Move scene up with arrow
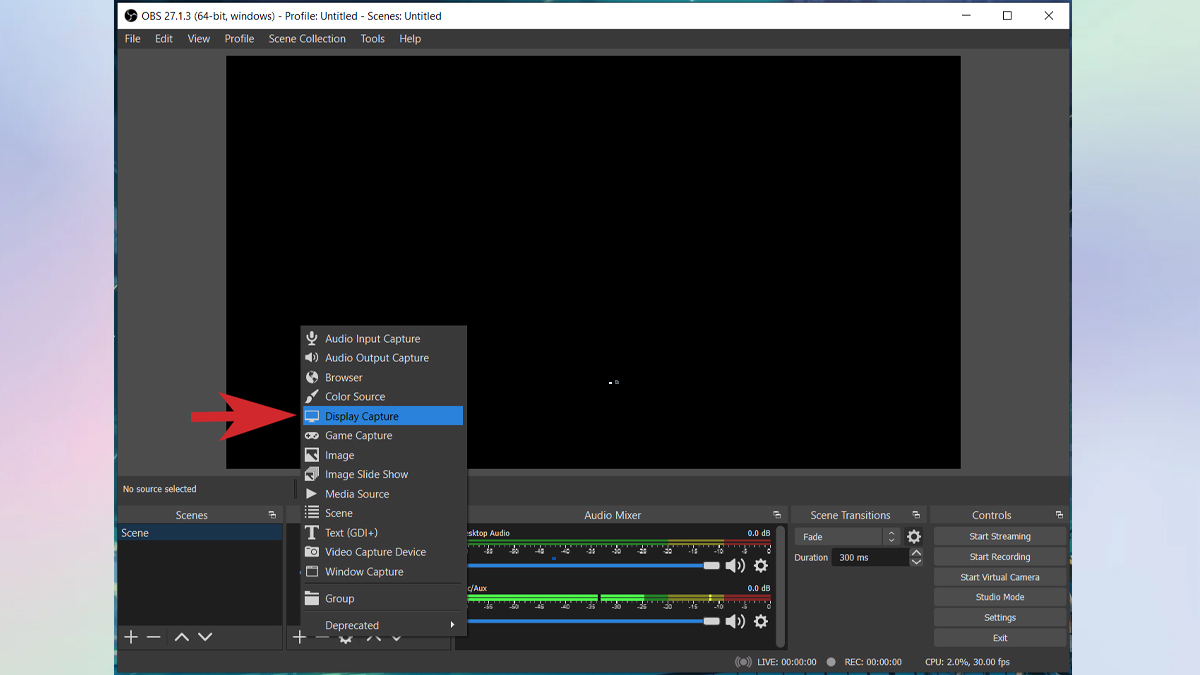This screenshot has width=1200, height=675. [x=181, y=637]
